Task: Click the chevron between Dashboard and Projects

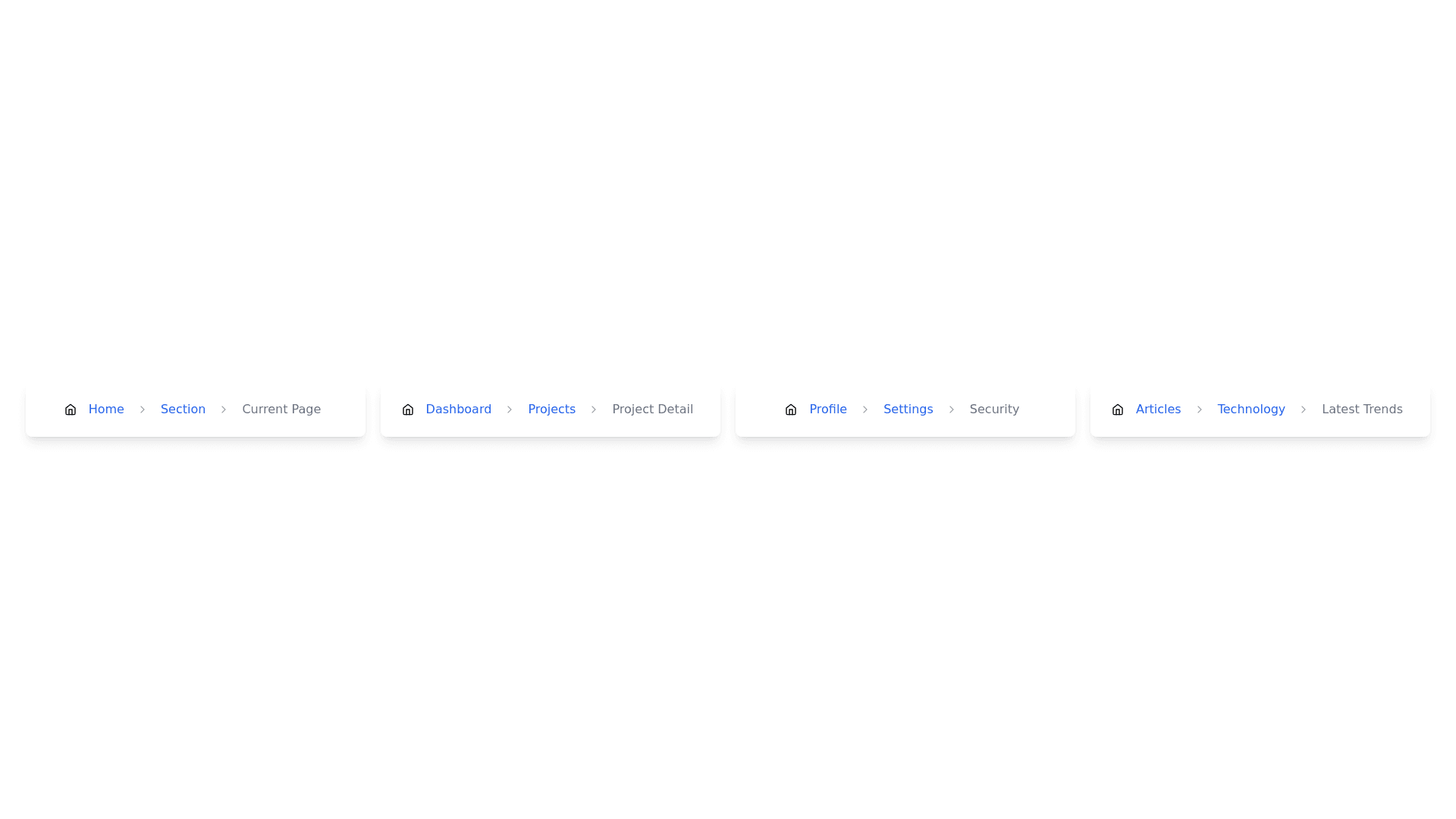Action: pos(509,409)
